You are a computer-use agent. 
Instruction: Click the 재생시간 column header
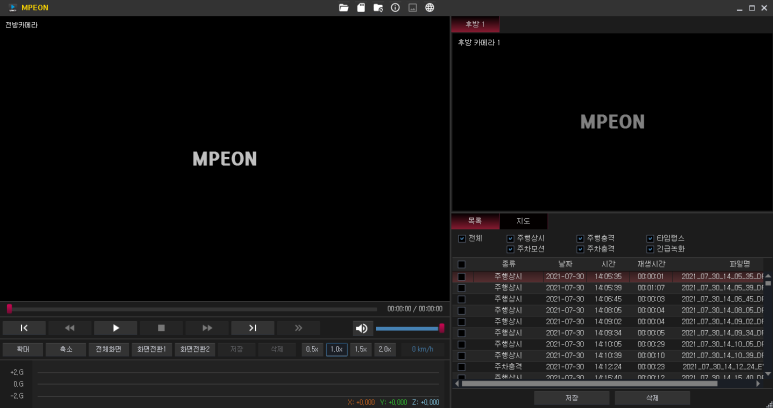tap(651, 265)
